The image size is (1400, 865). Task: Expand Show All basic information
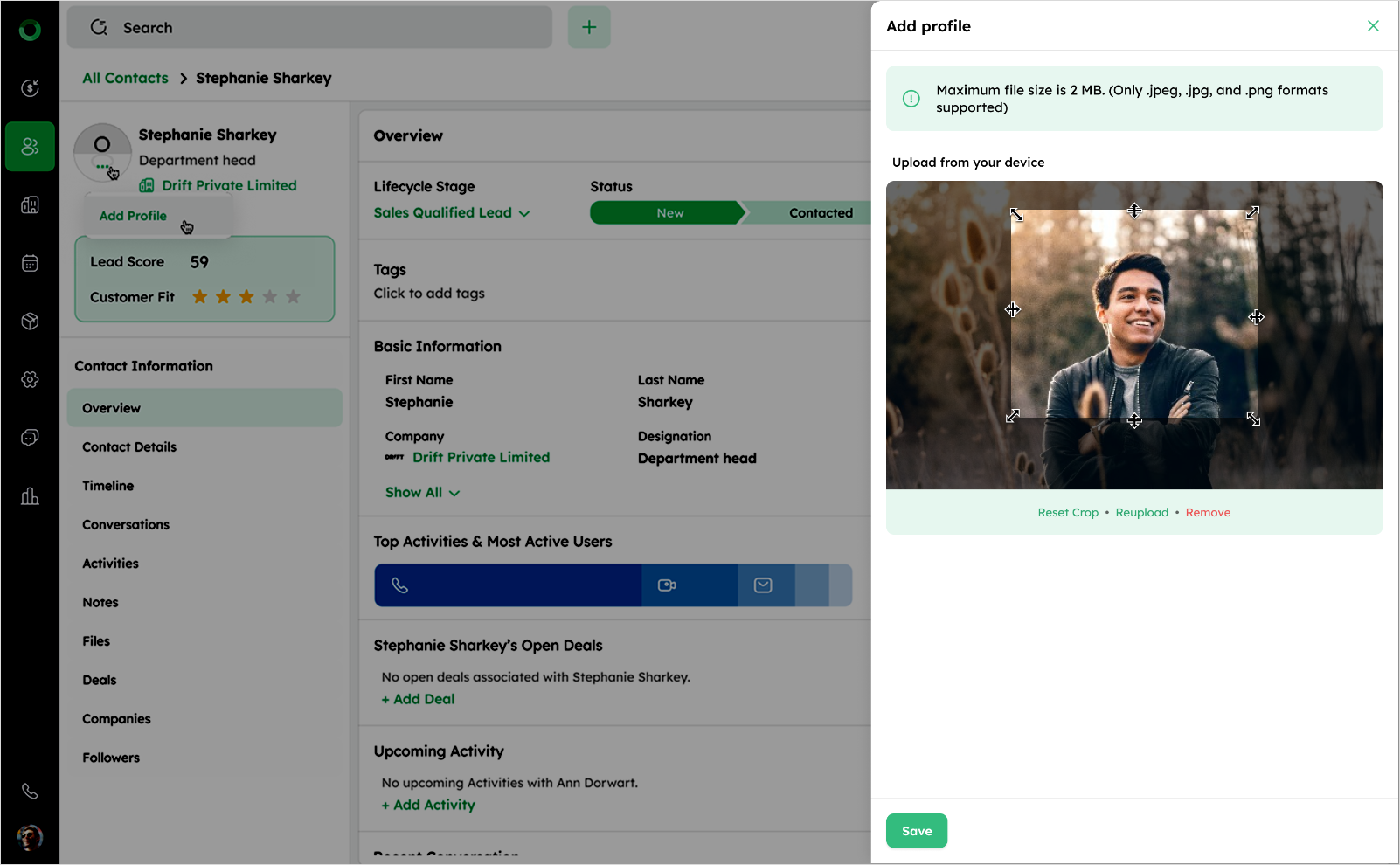422,493
